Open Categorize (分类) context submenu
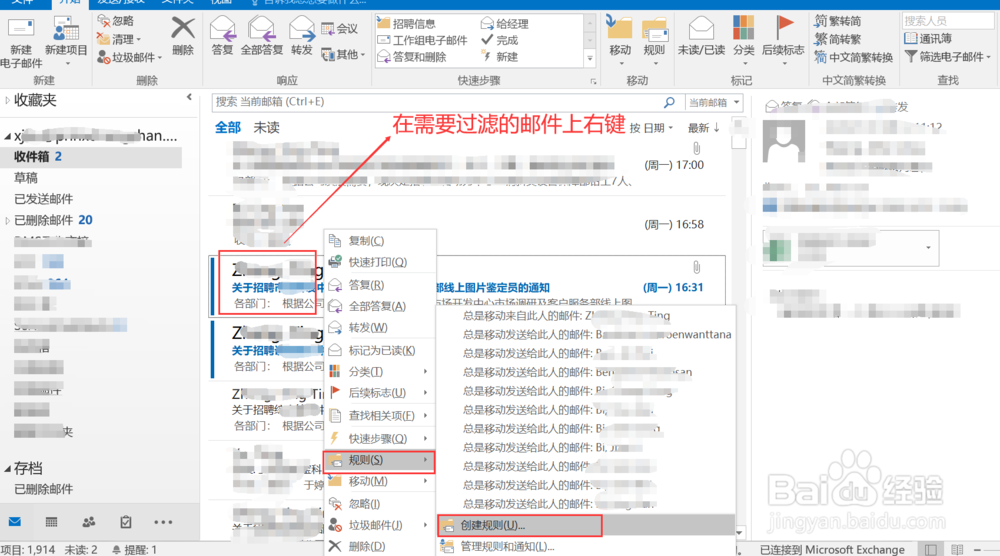Viewport: 1000px width, 556px height. pyautogui.click(x=380, y=372)
